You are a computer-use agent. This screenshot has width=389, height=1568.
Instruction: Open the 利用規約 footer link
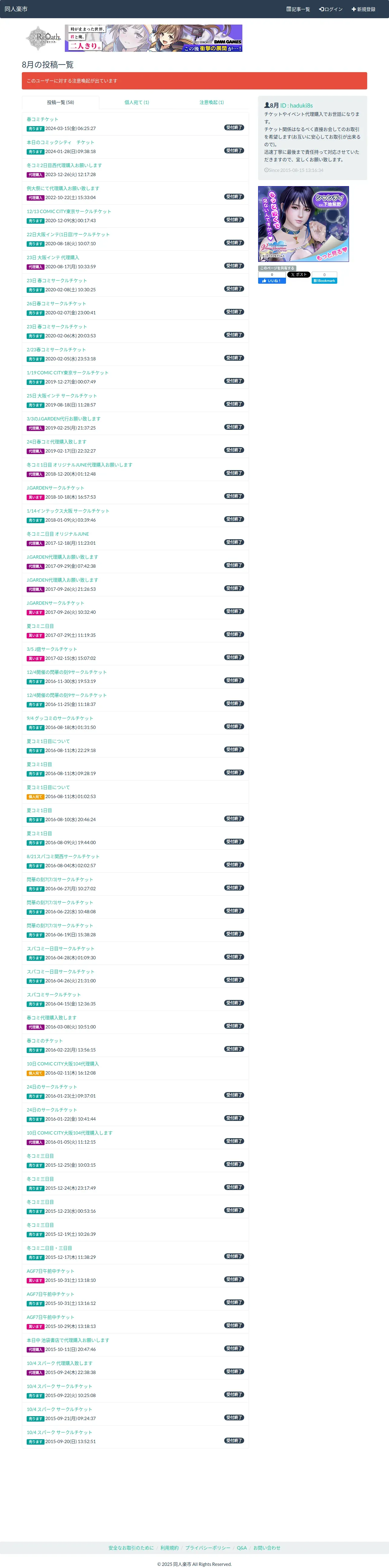pos(169,1547)
